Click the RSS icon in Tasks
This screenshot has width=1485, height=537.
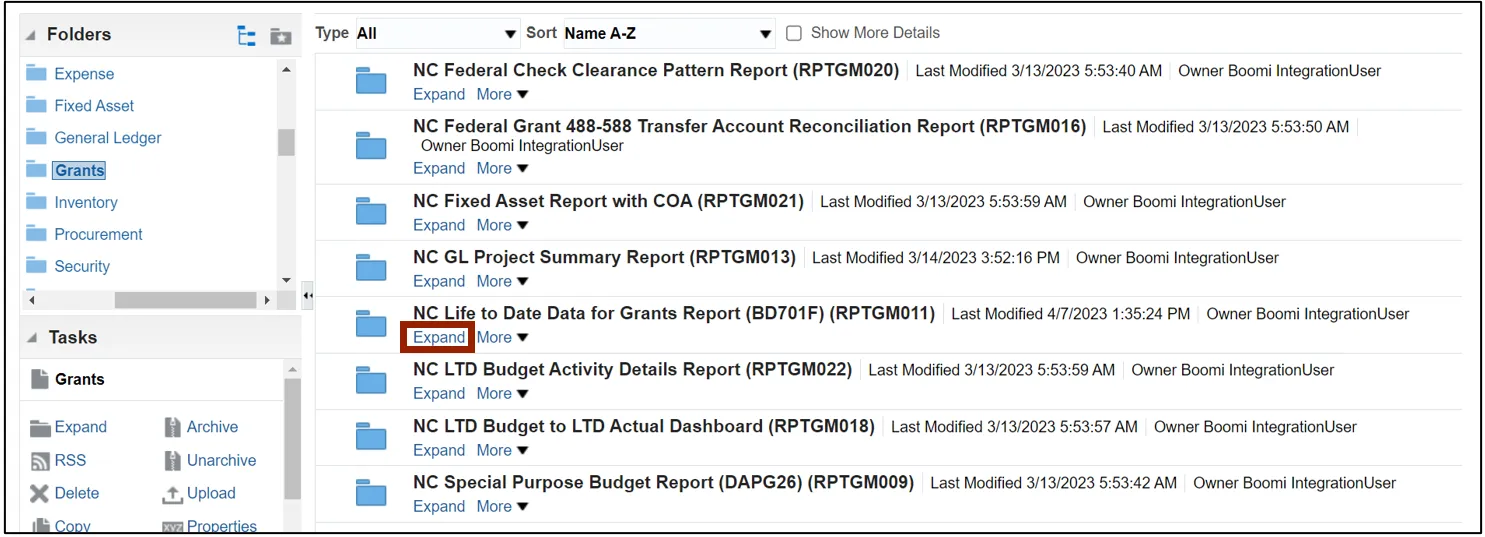(x=40, y=461)
